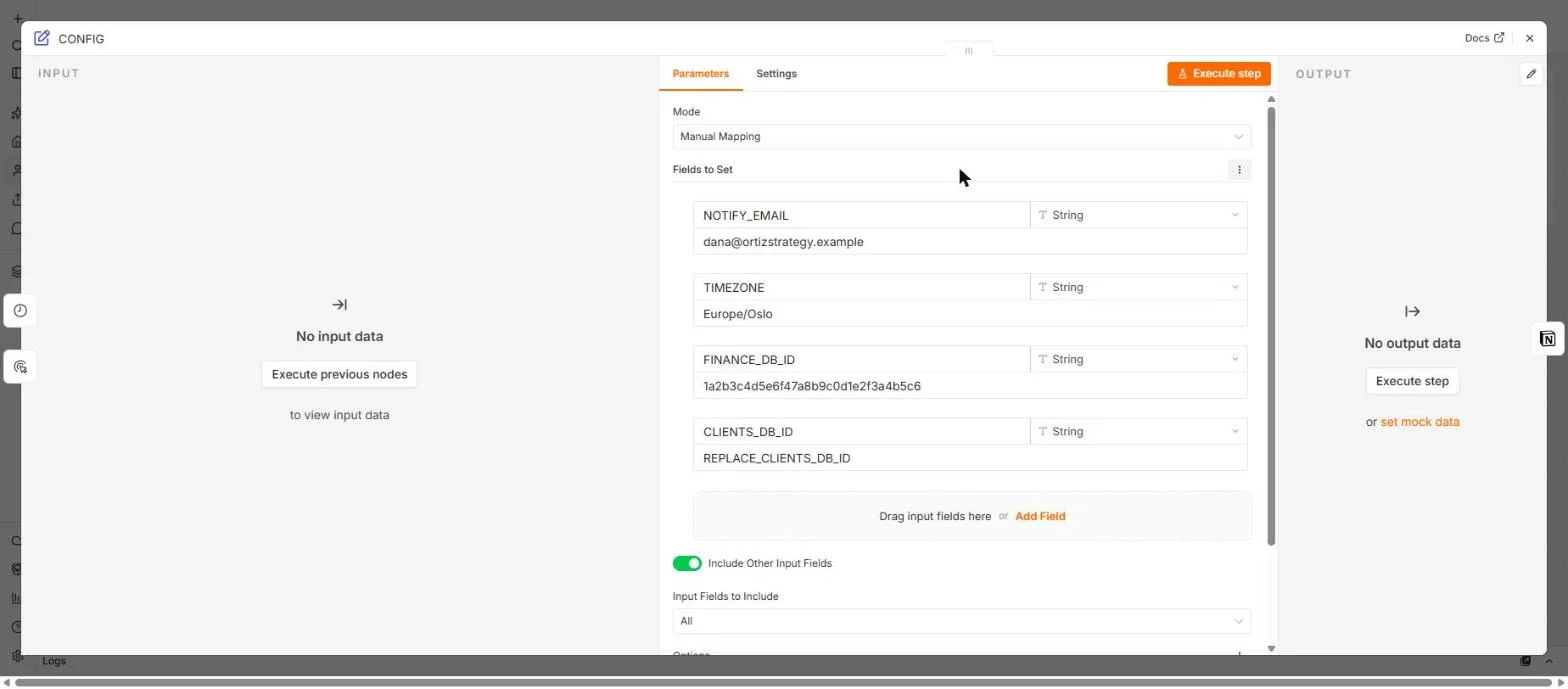The image size is (1568, 689).
Task: Open type dropdown for NOTIFY_EMAIL field
Action: pyautogui.click(x=1138, y=215)
